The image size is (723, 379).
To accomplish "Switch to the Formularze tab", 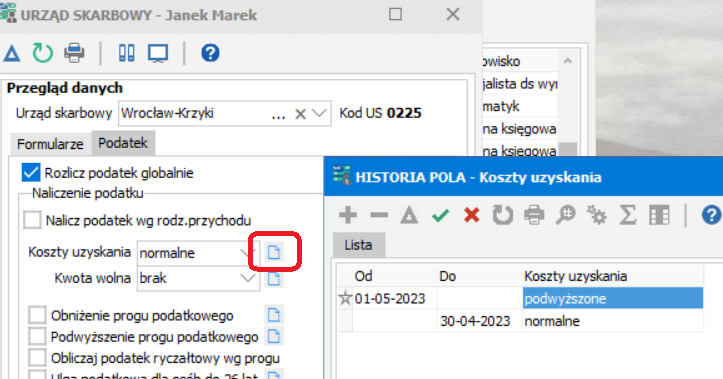I will (x=50, y=144).
